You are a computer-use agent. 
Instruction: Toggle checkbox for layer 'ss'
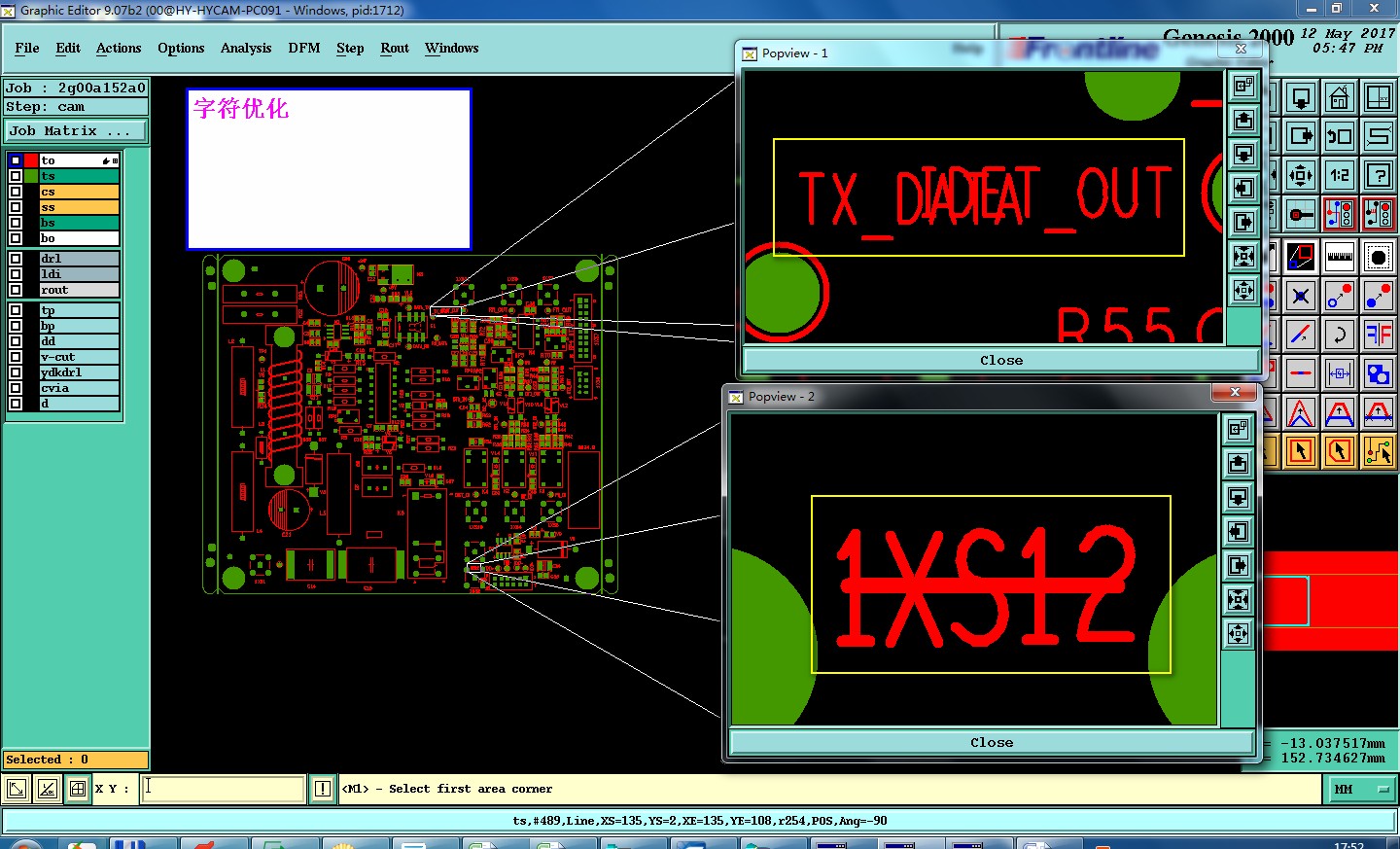coord(16,207)
